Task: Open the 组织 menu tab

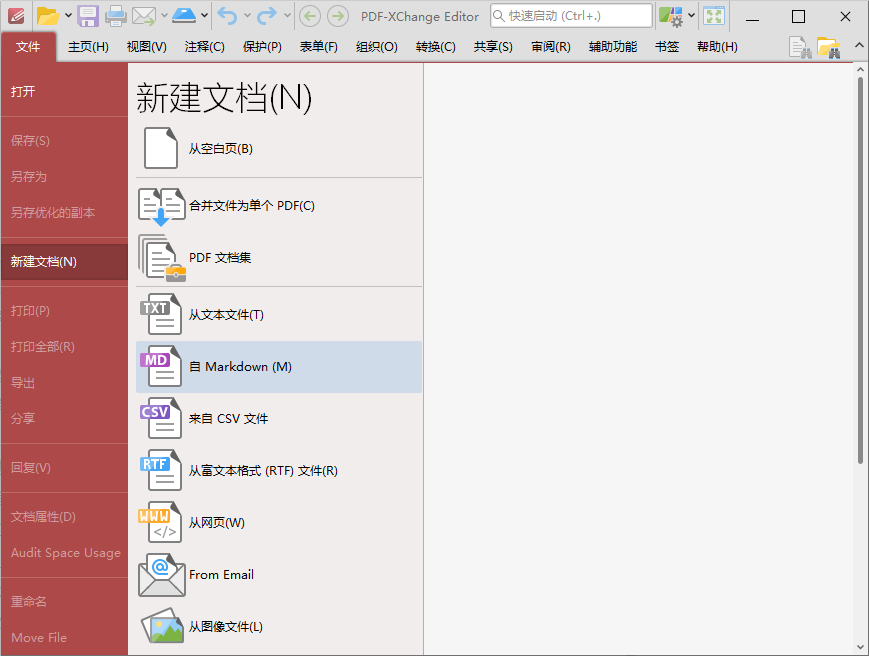Action: (x=376, y=46)
